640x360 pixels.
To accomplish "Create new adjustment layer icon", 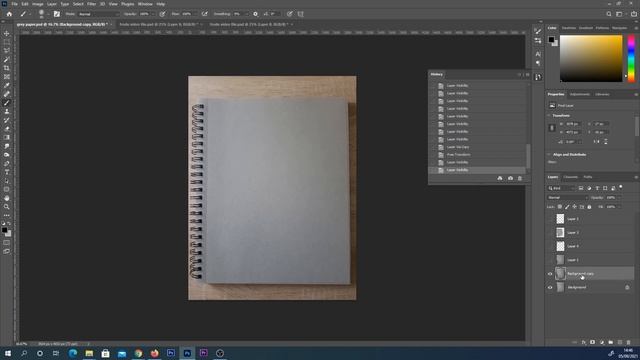I will point(602,342).
